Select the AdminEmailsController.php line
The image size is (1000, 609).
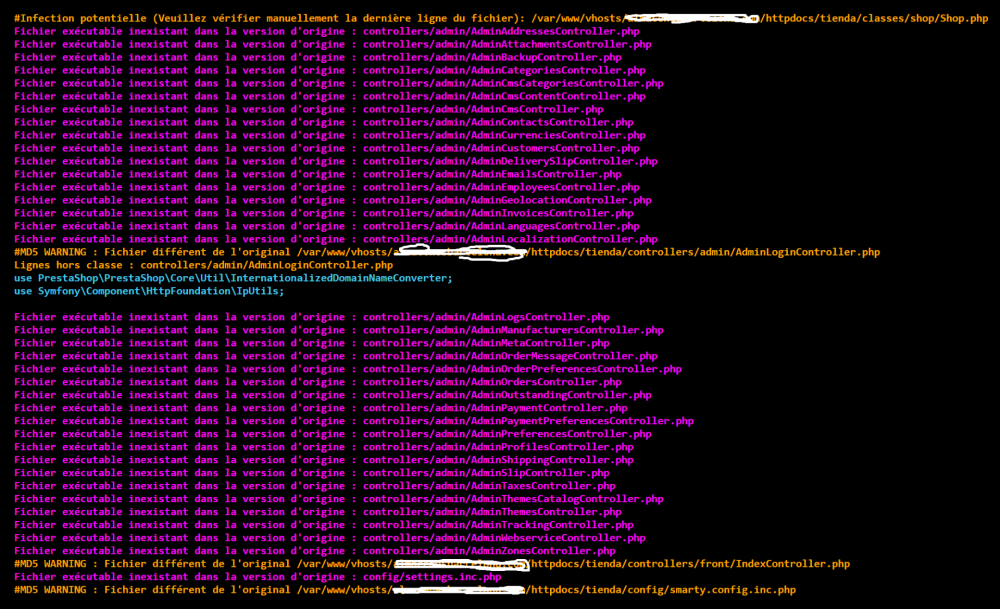[318, 174]
